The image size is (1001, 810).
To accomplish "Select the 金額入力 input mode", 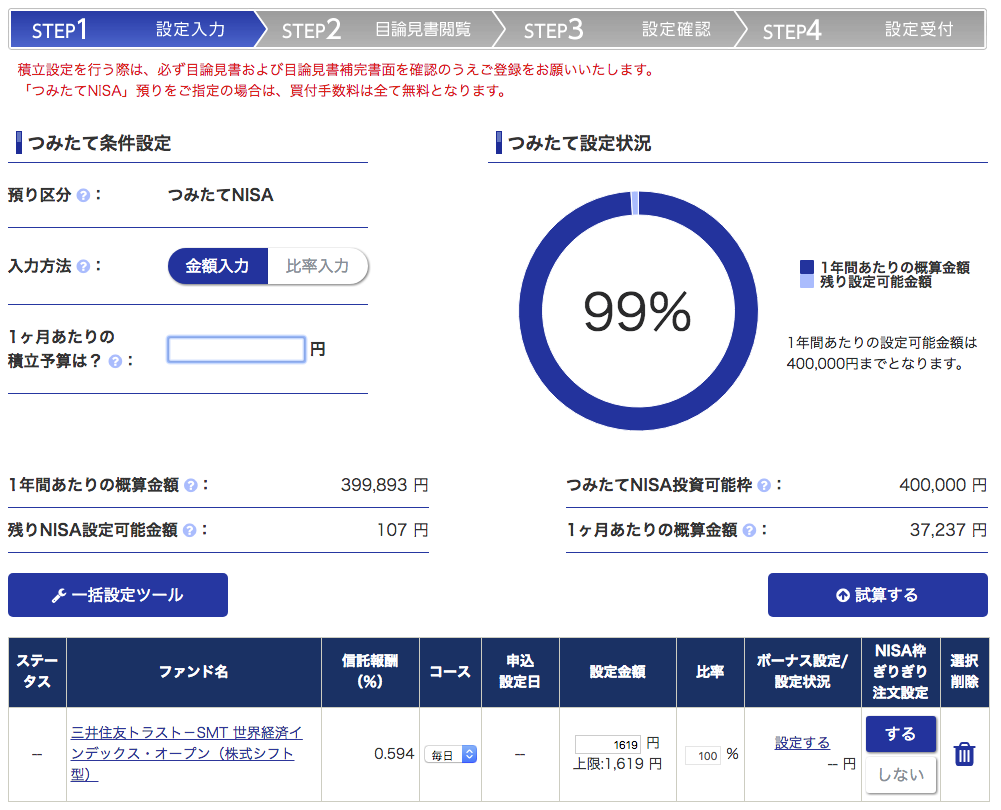I will tap(218, 266).
